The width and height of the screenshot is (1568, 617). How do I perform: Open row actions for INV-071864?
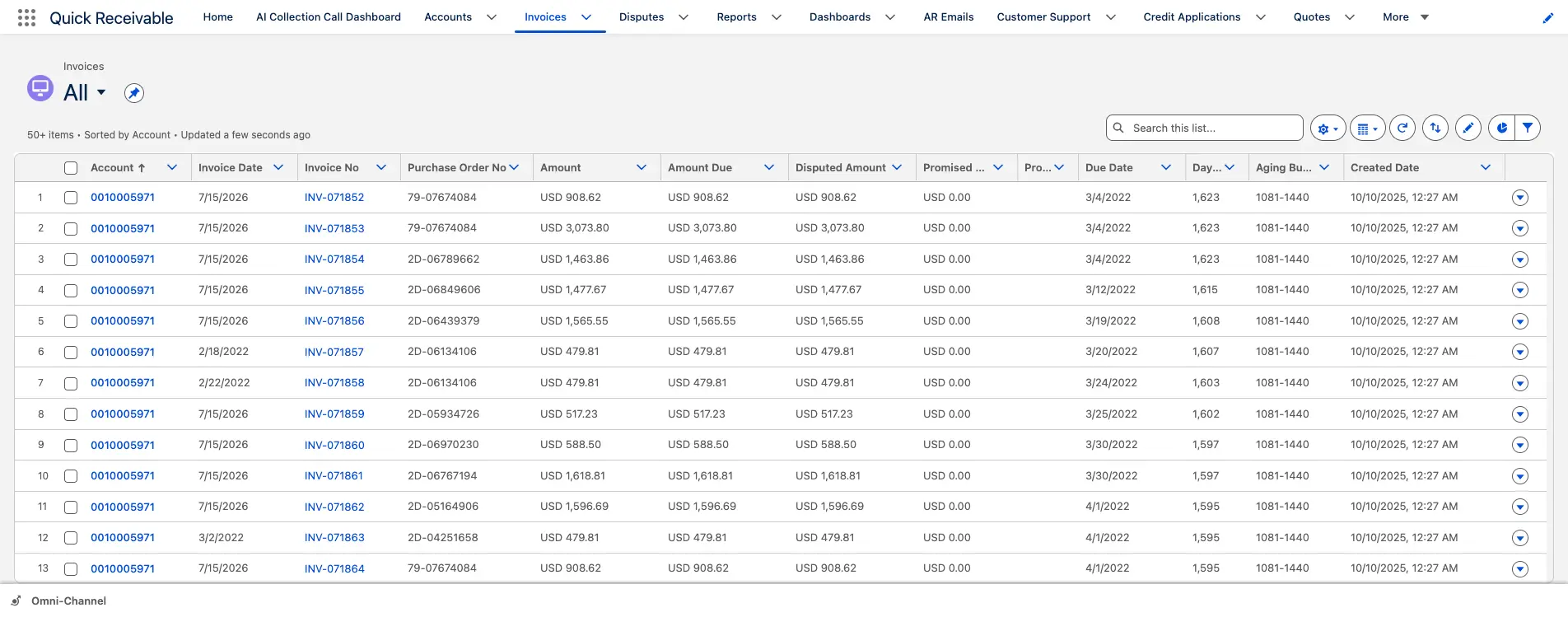(1520, 569)
